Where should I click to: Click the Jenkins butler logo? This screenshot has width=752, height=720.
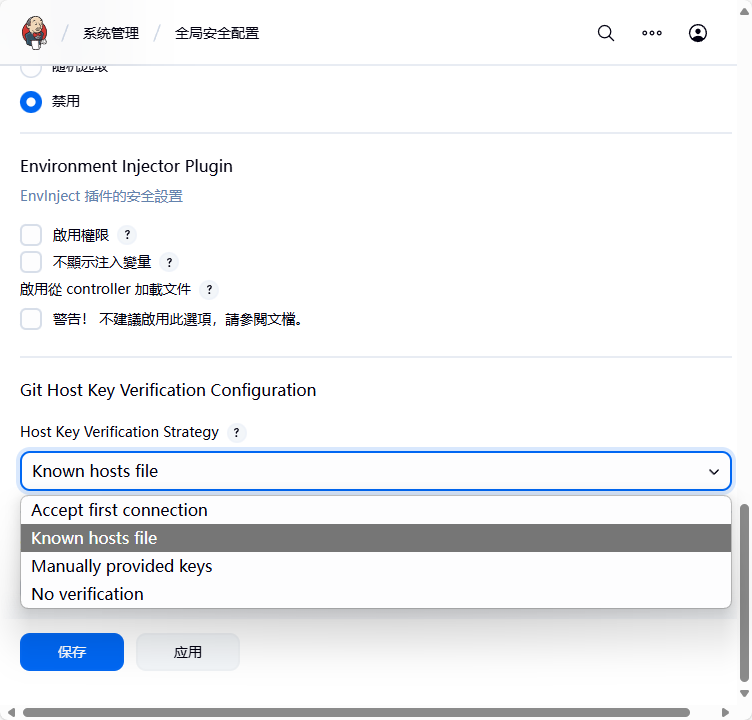[x=35, y=33]
